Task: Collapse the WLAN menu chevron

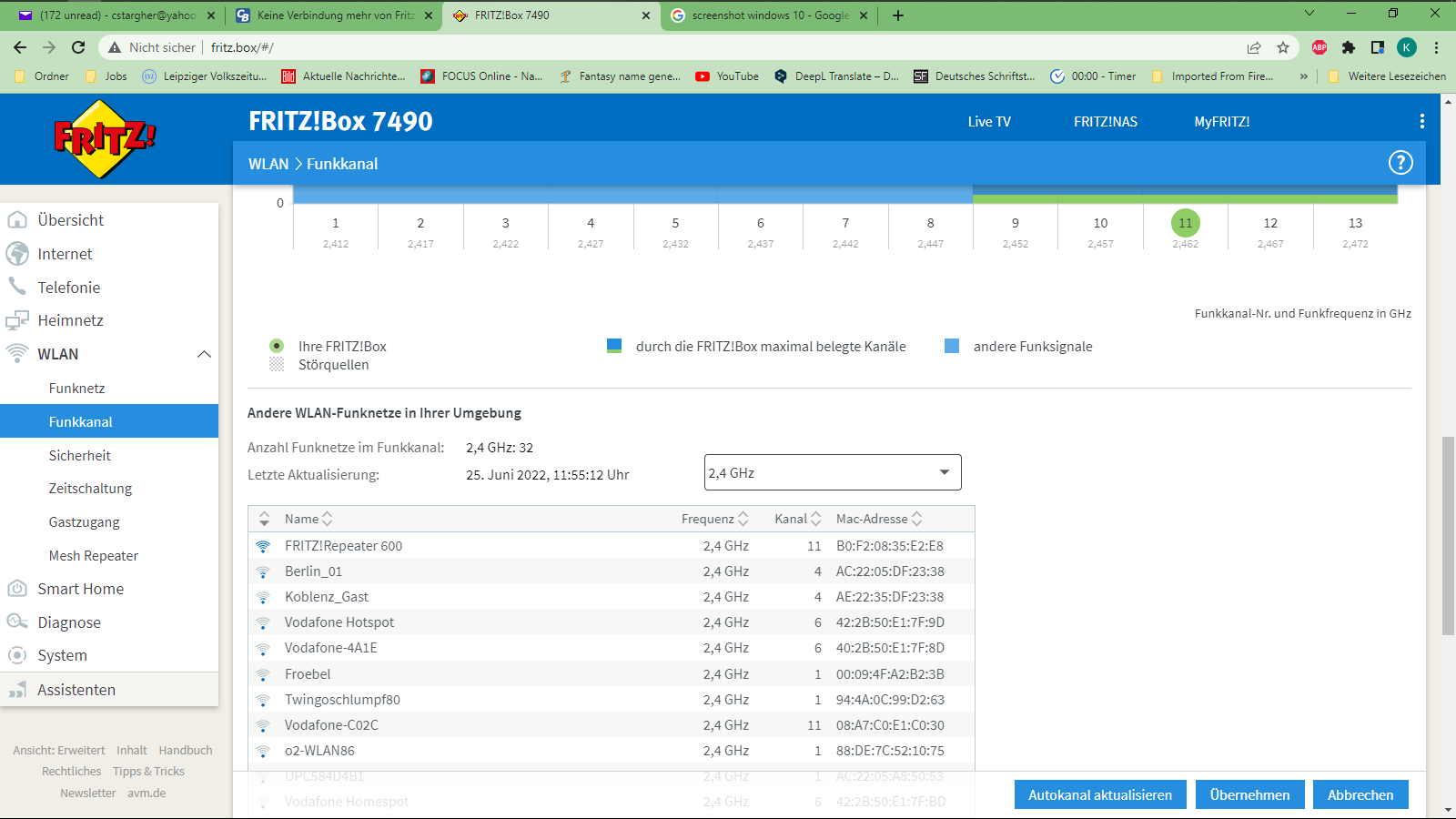Action: [x=204, y=354]
